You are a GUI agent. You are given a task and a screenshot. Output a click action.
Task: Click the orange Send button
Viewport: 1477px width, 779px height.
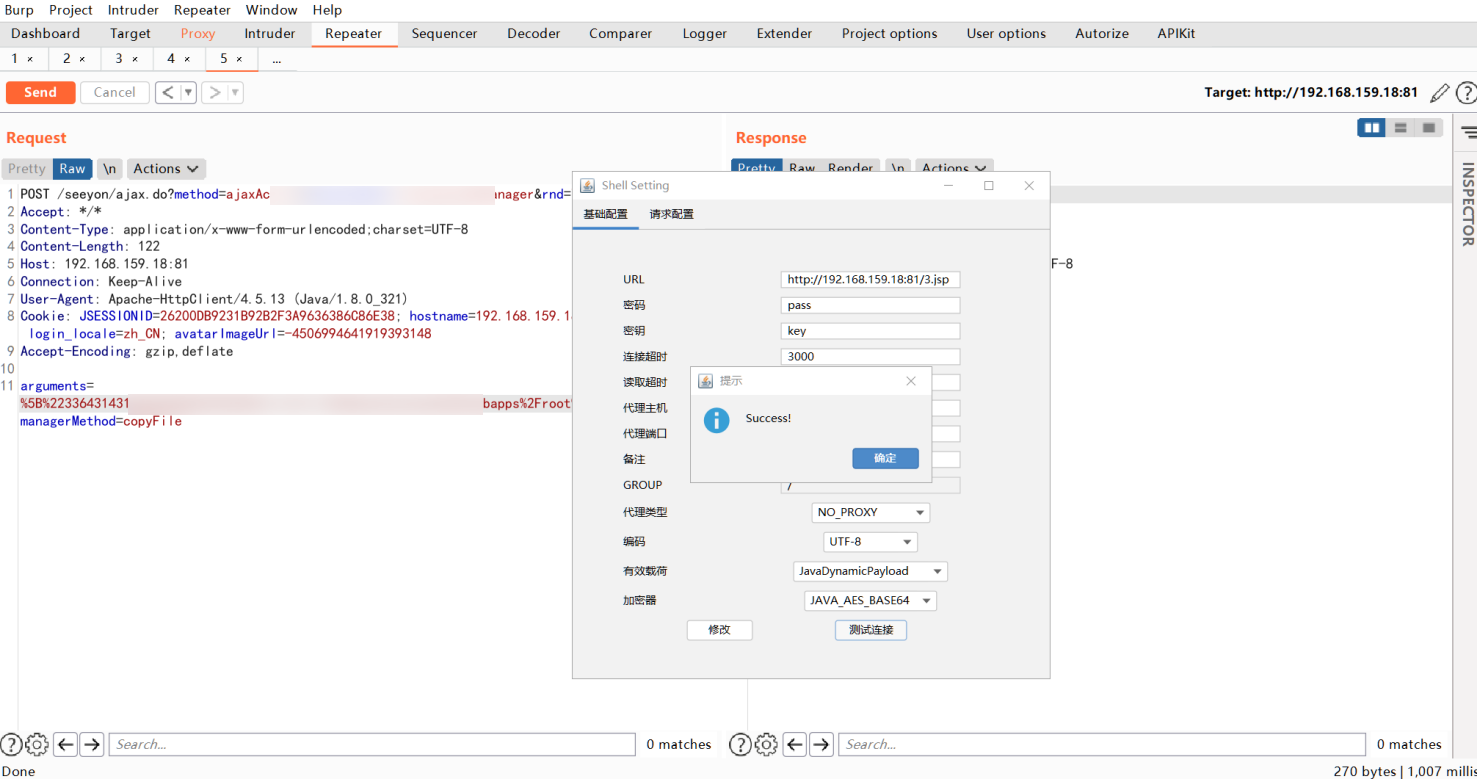(40, 93)
